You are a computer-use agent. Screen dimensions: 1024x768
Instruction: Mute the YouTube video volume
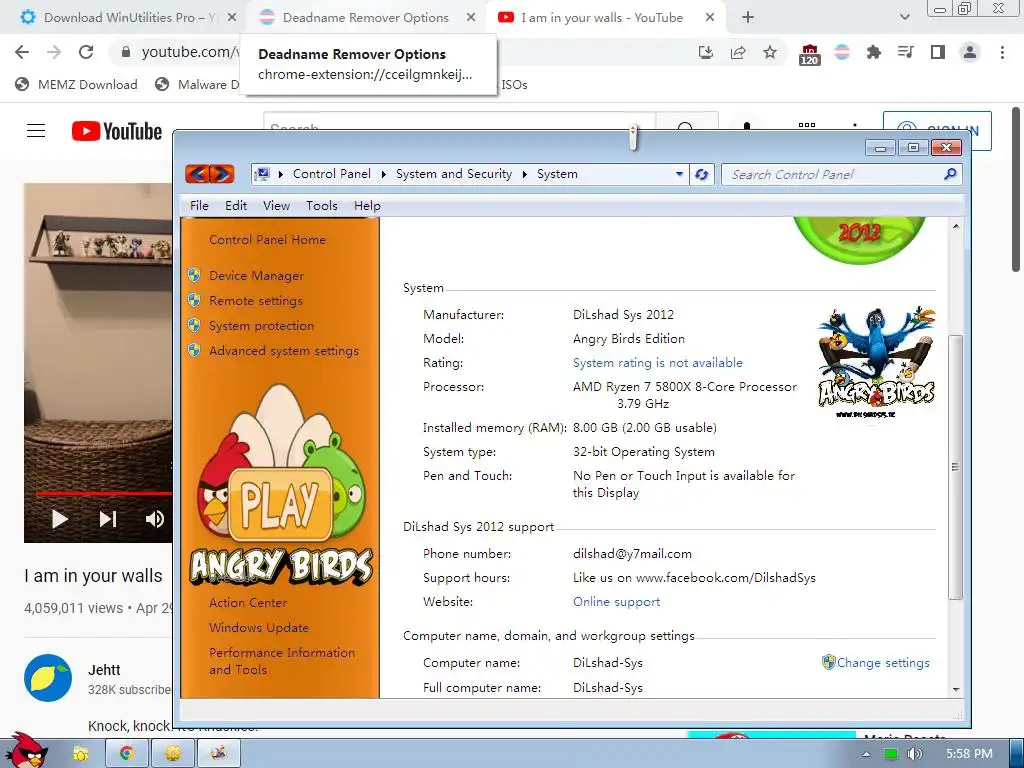[154, 519]
